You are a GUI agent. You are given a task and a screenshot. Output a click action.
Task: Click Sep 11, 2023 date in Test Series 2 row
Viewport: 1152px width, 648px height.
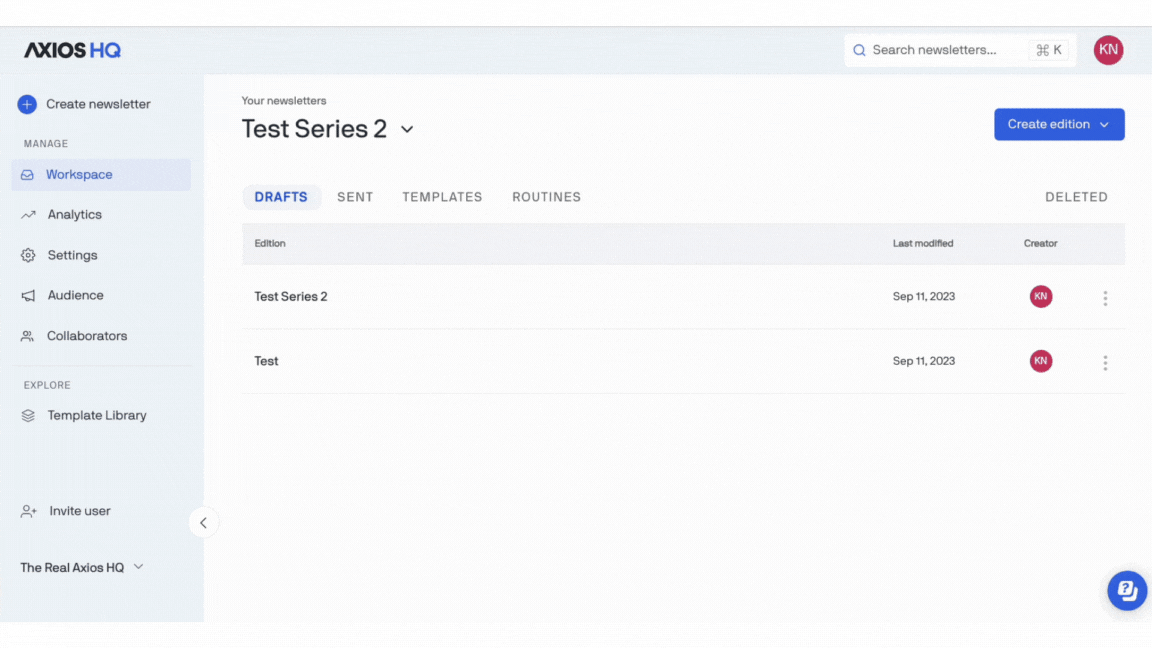point(924,296)
